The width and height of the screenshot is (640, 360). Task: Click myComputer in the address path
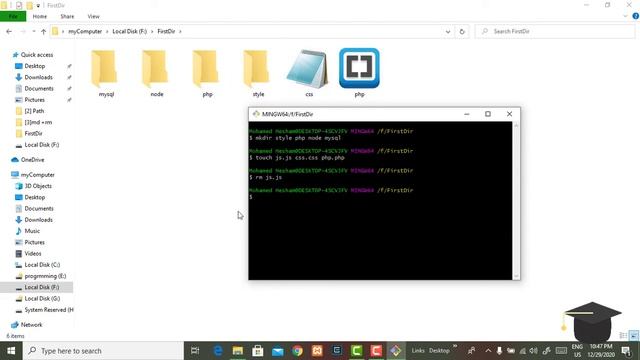[x=85, y=31]
